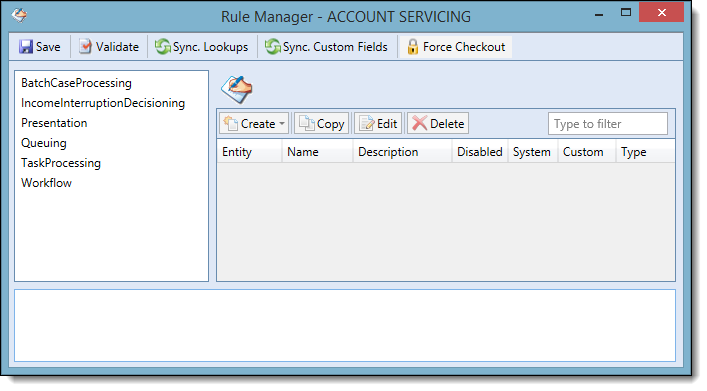Select BatchCaseProcessing in the list

point(76,83)
